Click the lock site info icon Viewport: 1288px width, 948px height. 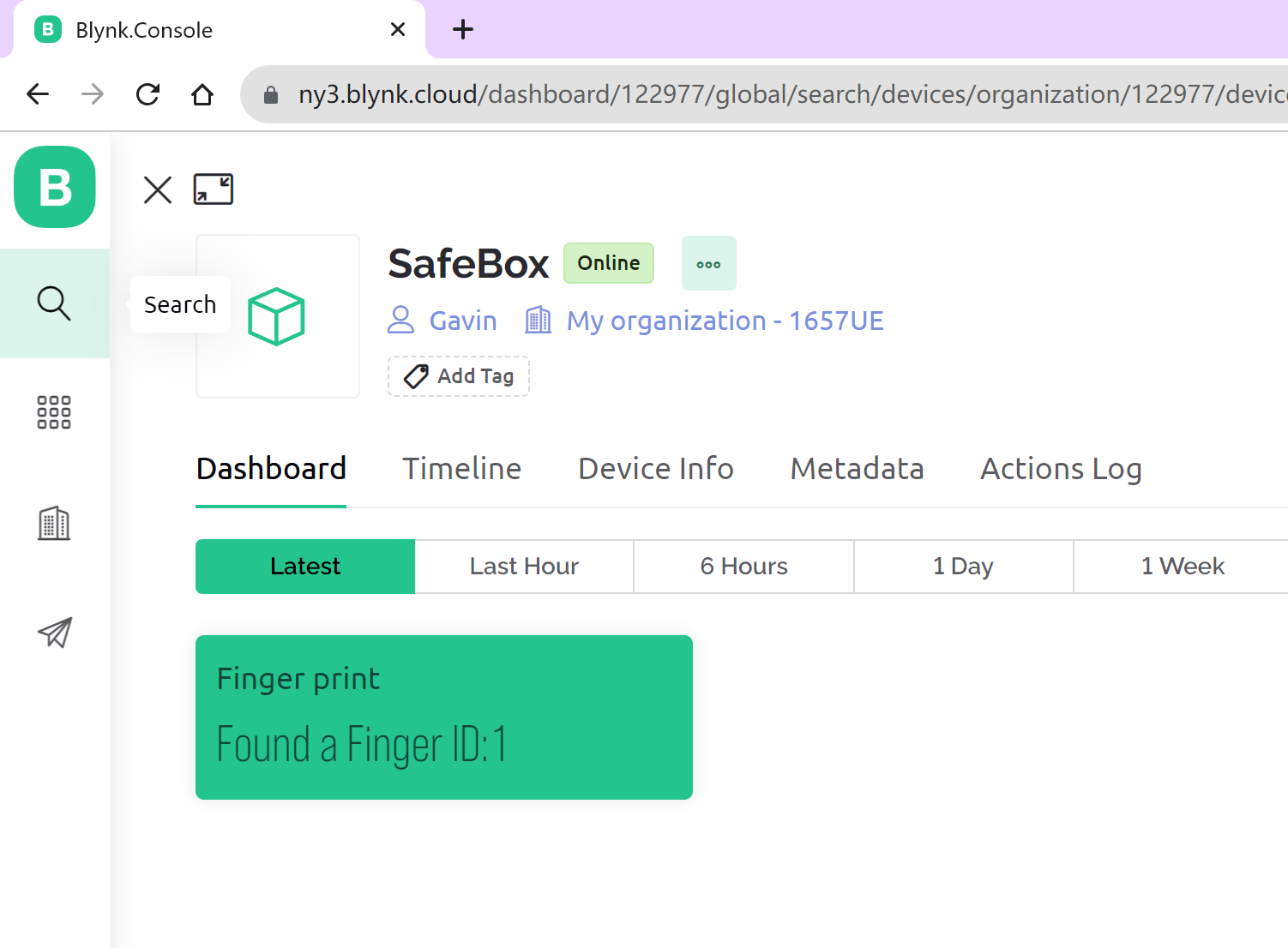[x=271, y=94]
